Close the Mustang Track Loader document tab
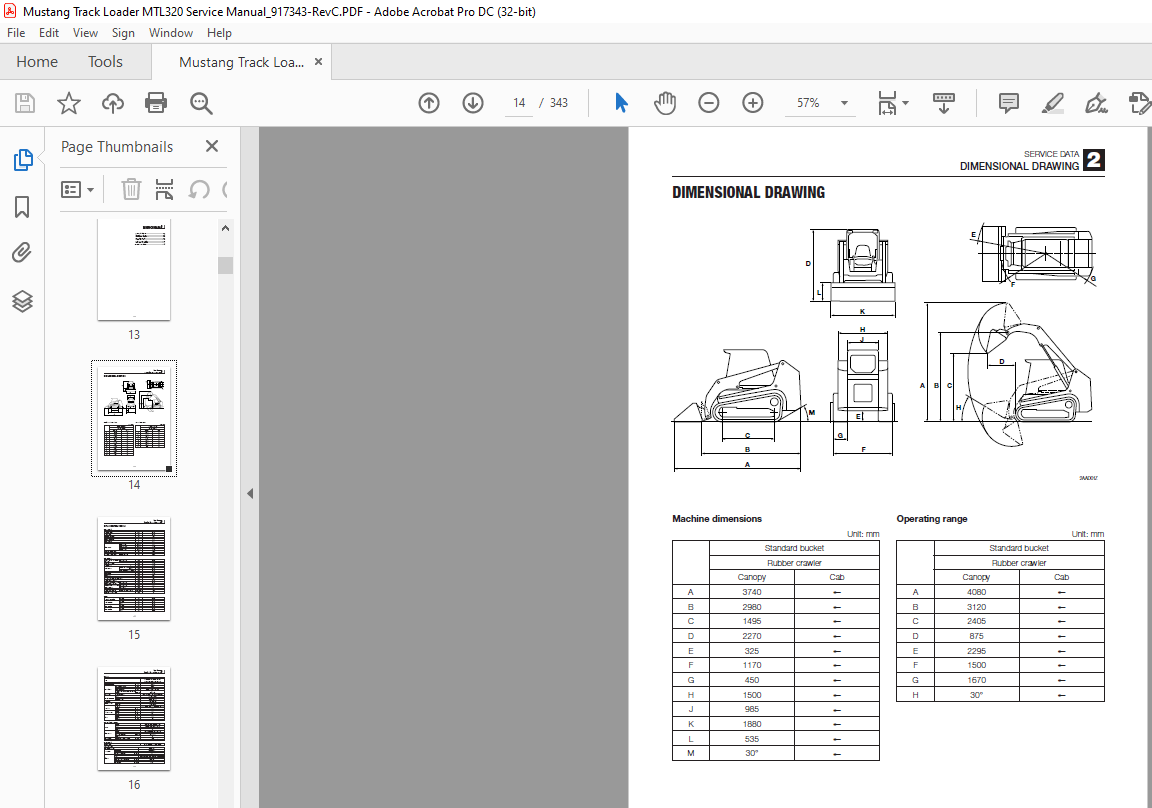1152x808 pixels. (318, 62)
